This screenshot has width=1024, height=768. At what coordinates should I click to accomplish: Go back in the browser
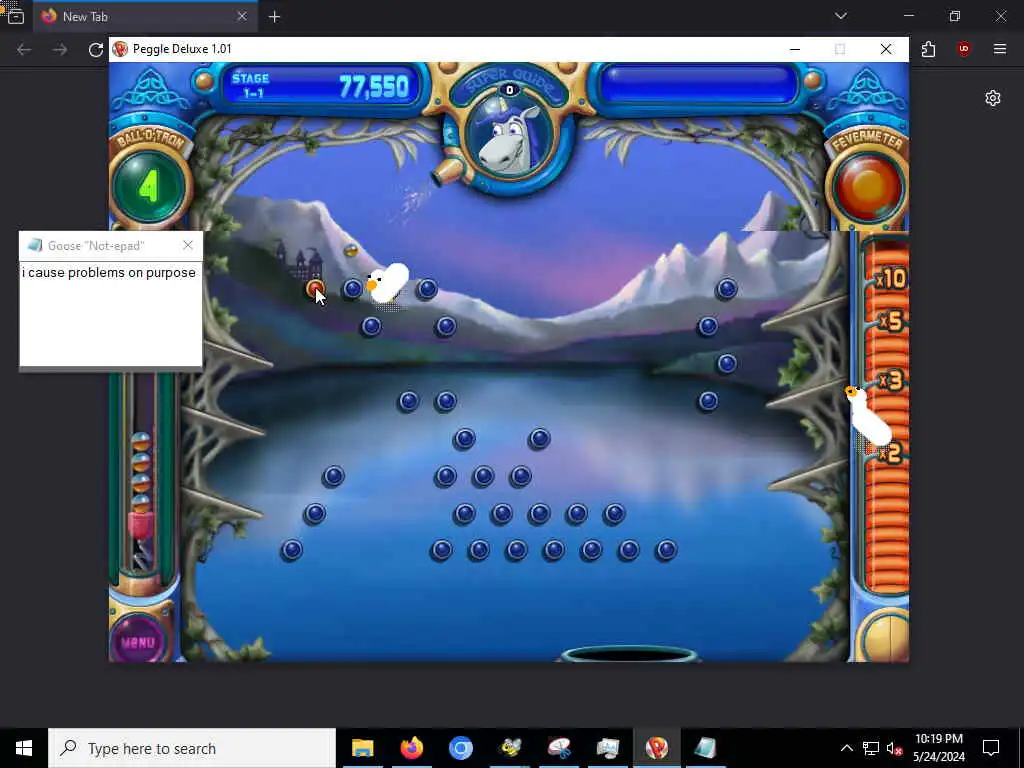coord(24,50)
